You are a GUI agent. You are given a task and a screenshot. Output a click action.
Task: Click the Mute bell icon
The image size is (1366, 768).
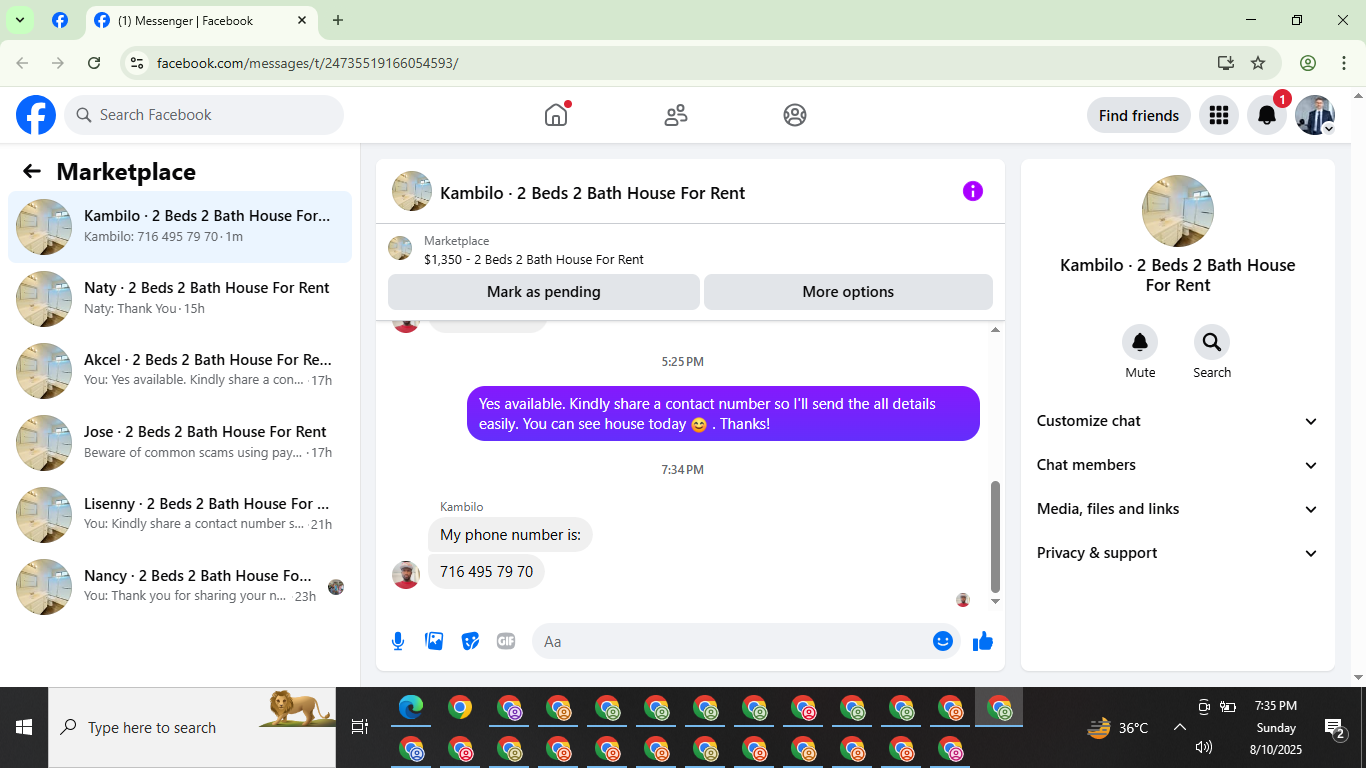1140,343
